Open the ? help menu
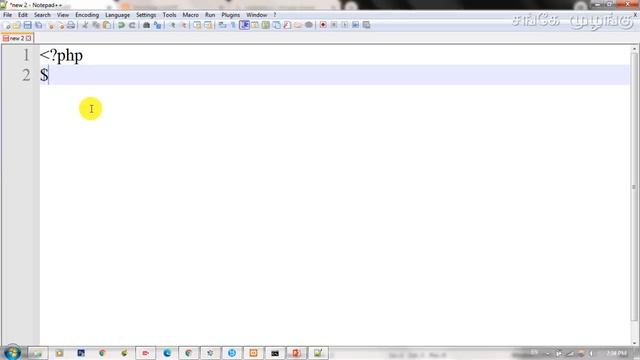Screen dimensions: 640x360 [x=275, y=15]
